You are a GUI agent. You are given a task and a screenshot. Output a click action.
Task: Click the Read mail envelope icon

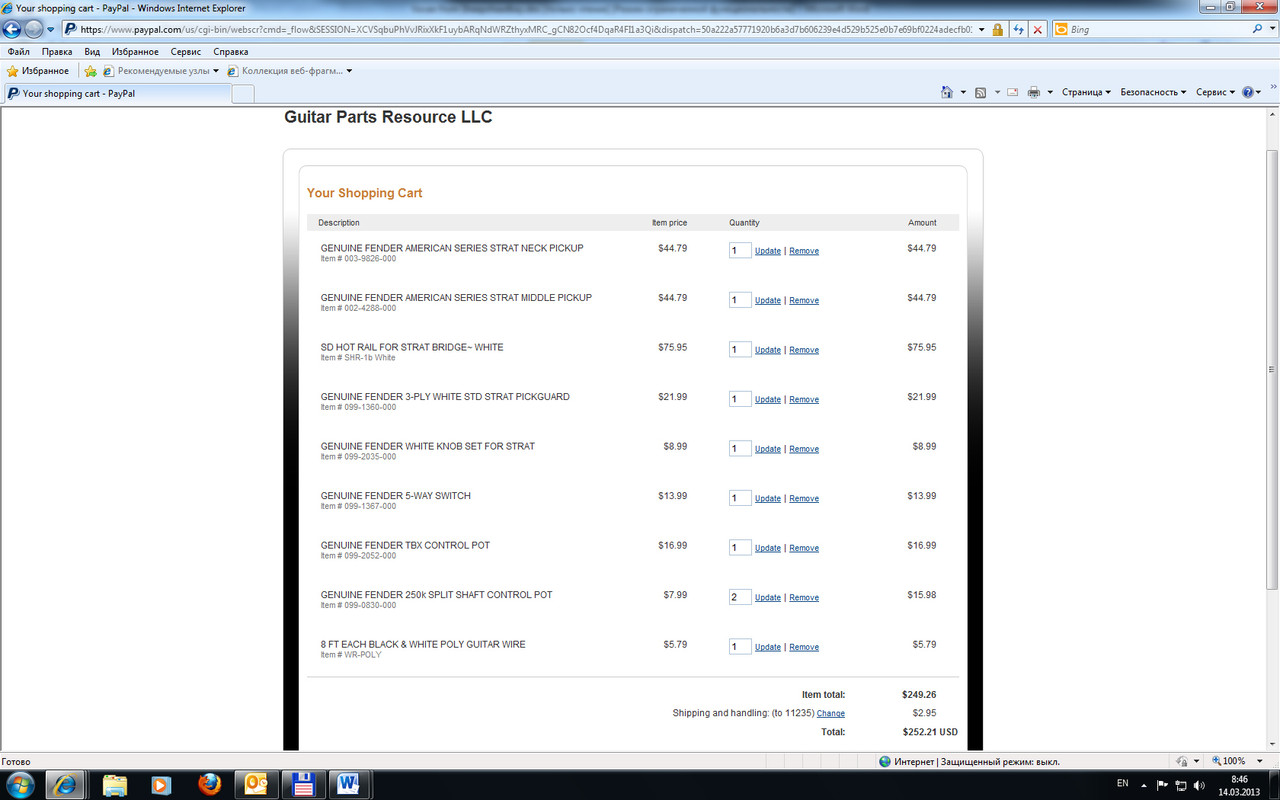[1012, 92]
